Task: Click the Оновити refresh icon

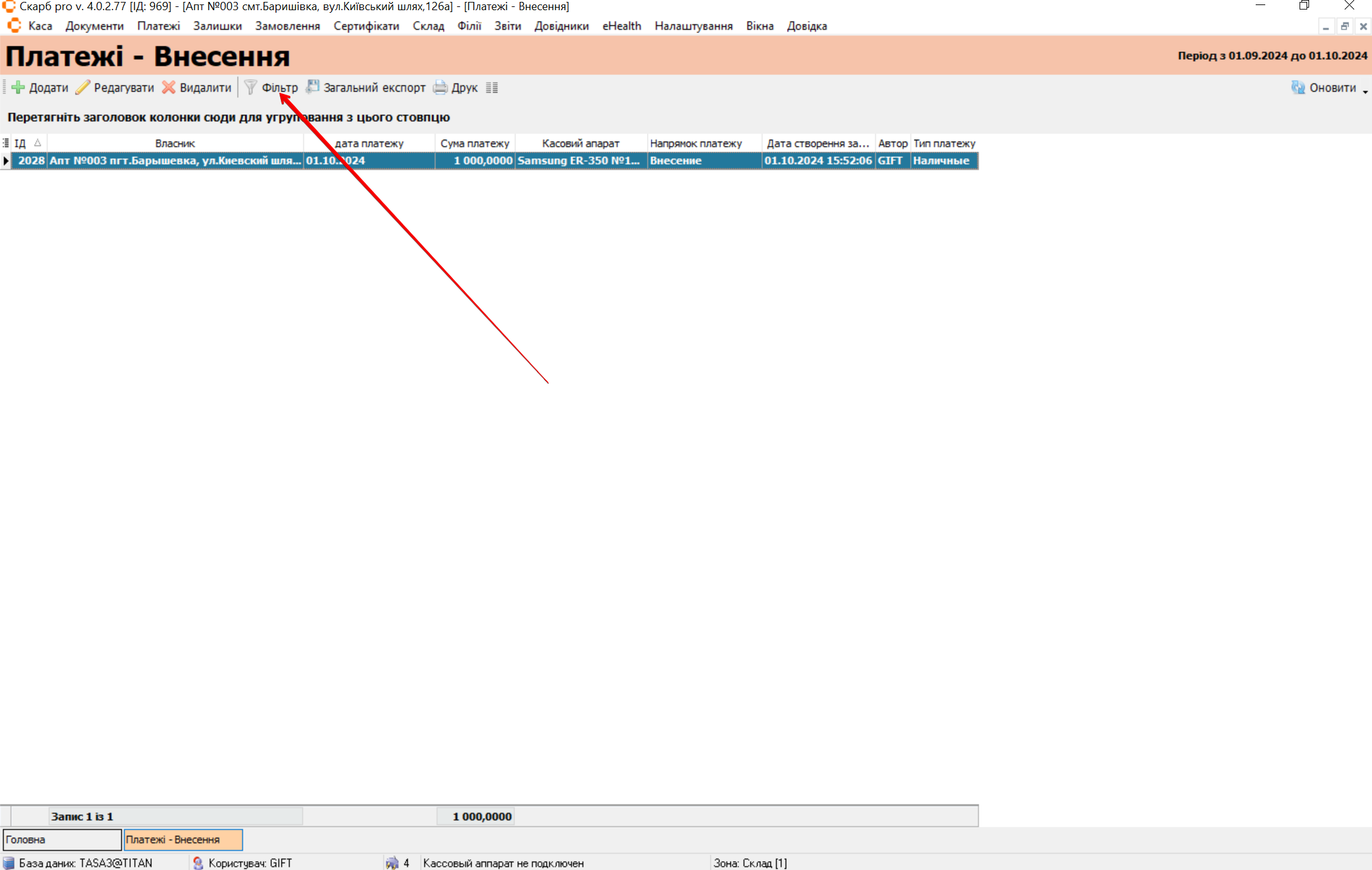Action: click(x=1298, y=88)
